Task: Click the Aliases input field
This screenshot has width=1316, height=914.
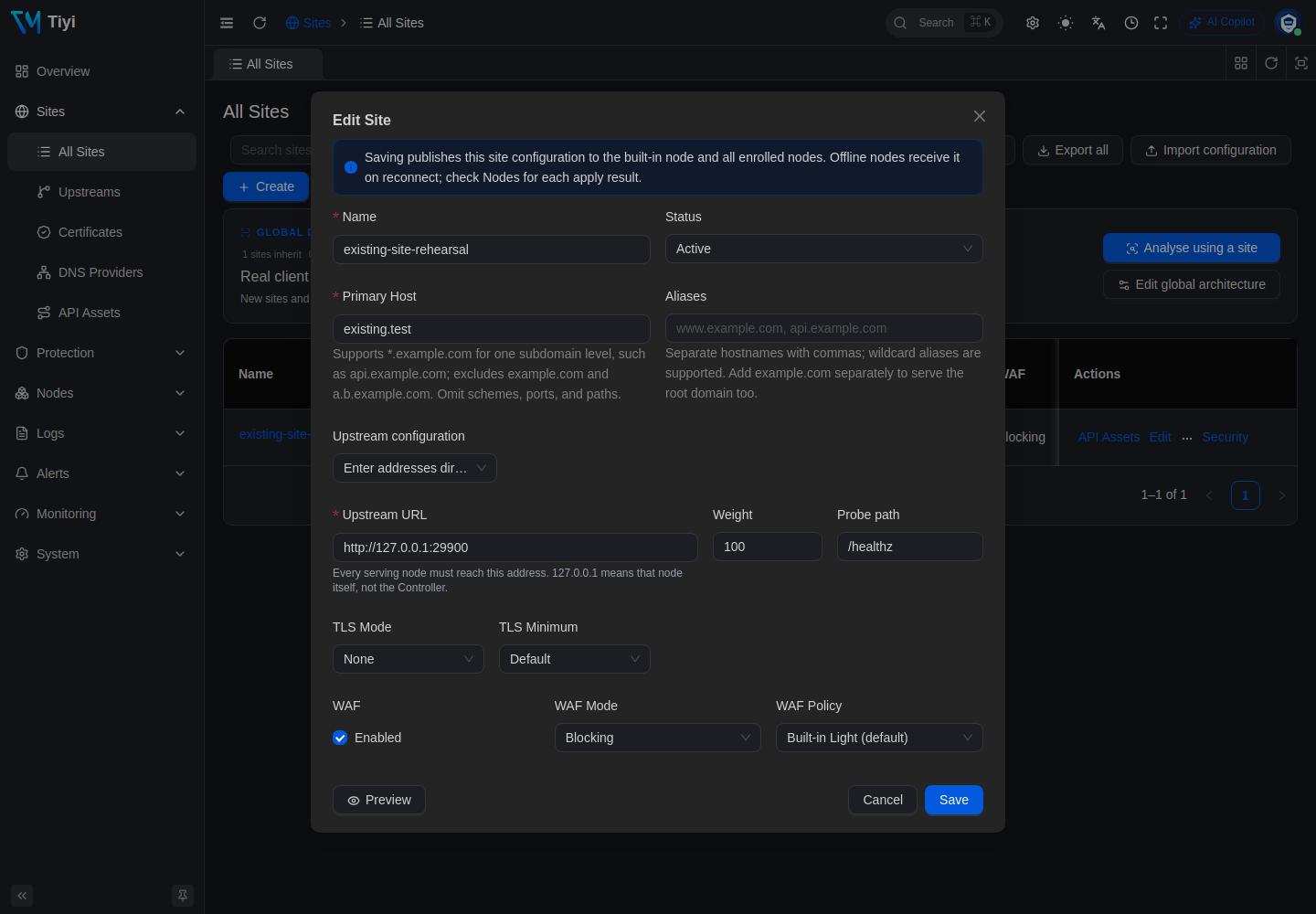Action: [823, 328]
